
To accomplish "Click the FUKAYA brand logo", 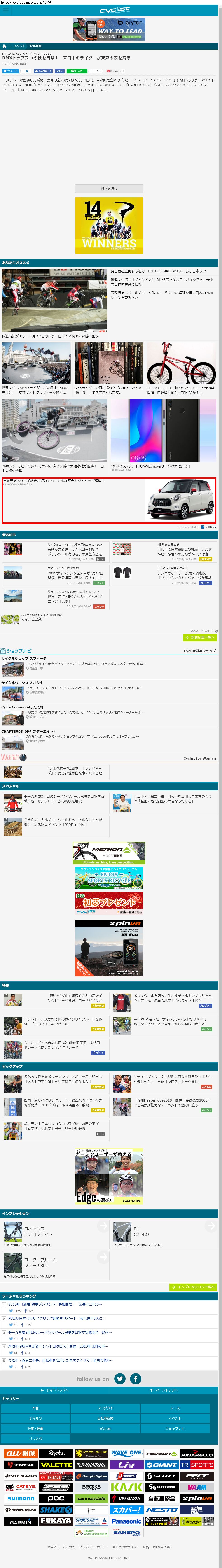I will 56,1521.
